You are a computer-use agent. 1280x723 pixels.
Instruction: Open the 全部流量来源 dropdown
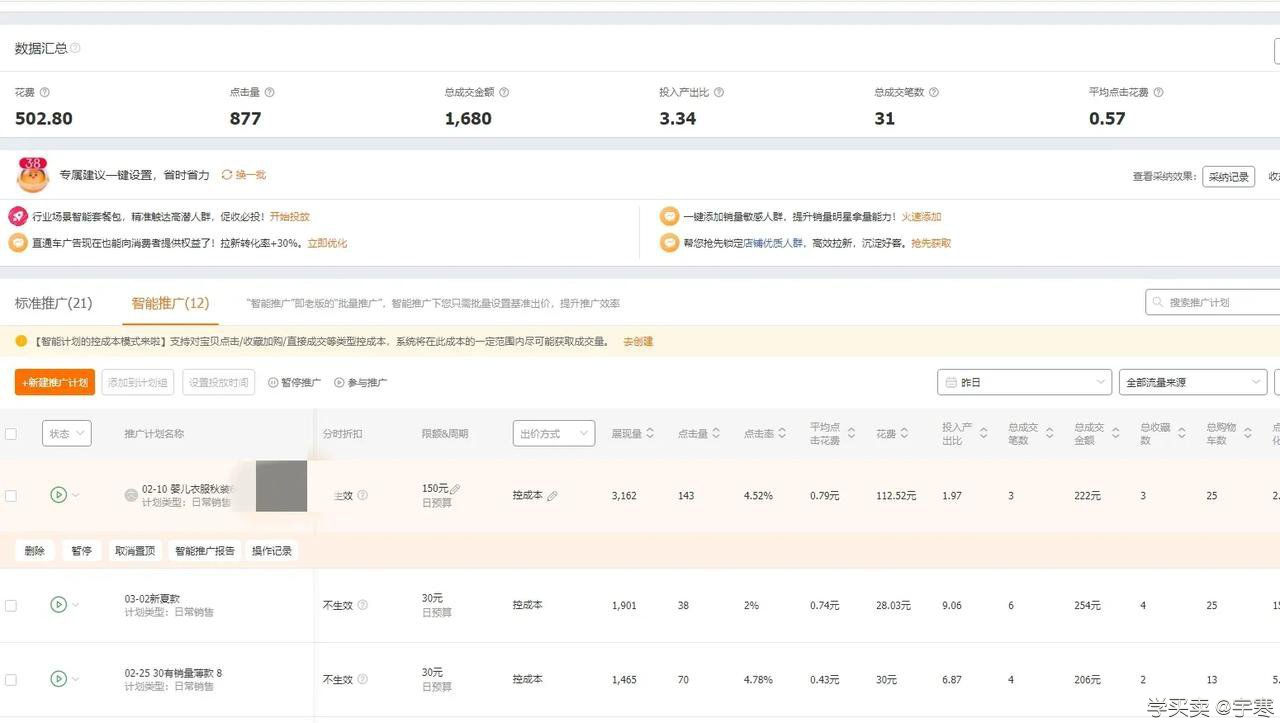point(1193,383)
